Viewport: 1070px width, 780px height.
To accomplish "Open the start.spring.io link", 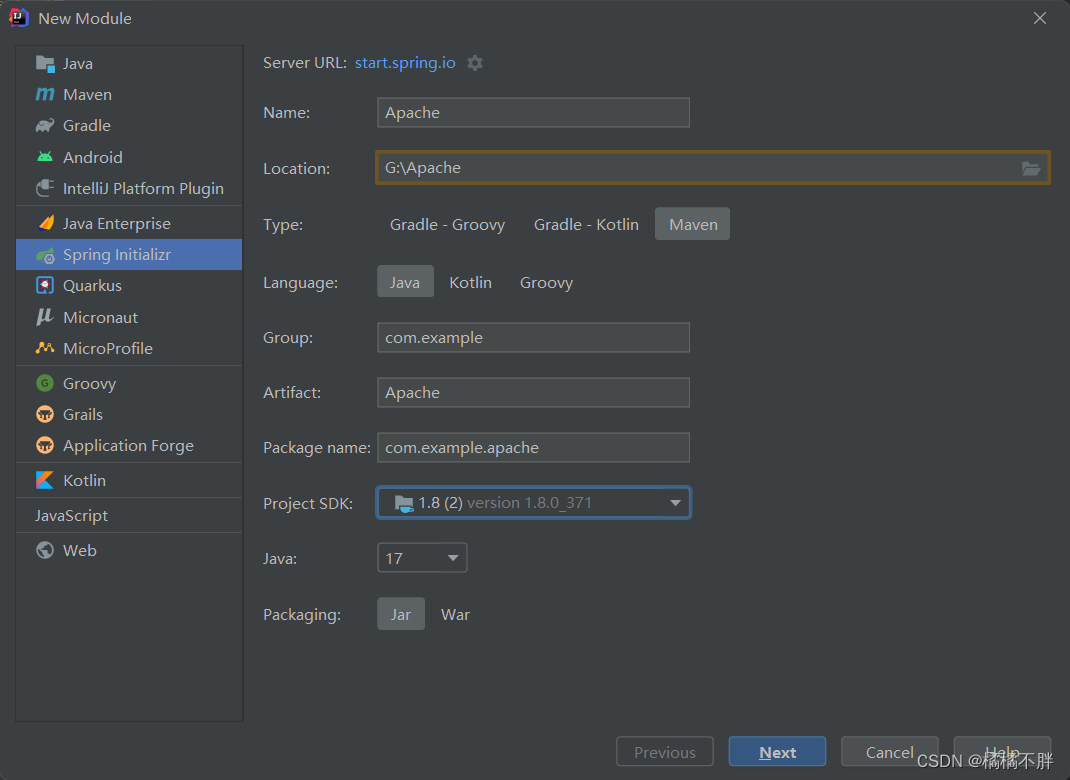I will pos(405,63).
